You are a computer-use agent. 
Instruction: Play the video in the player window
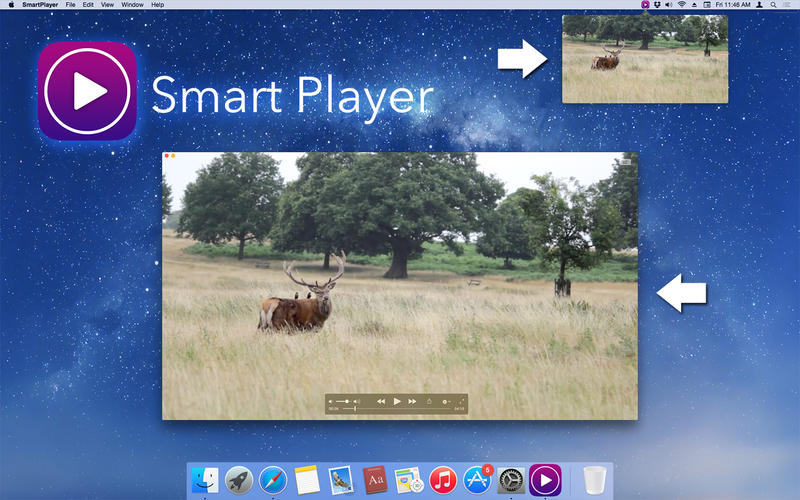(397, 402)
